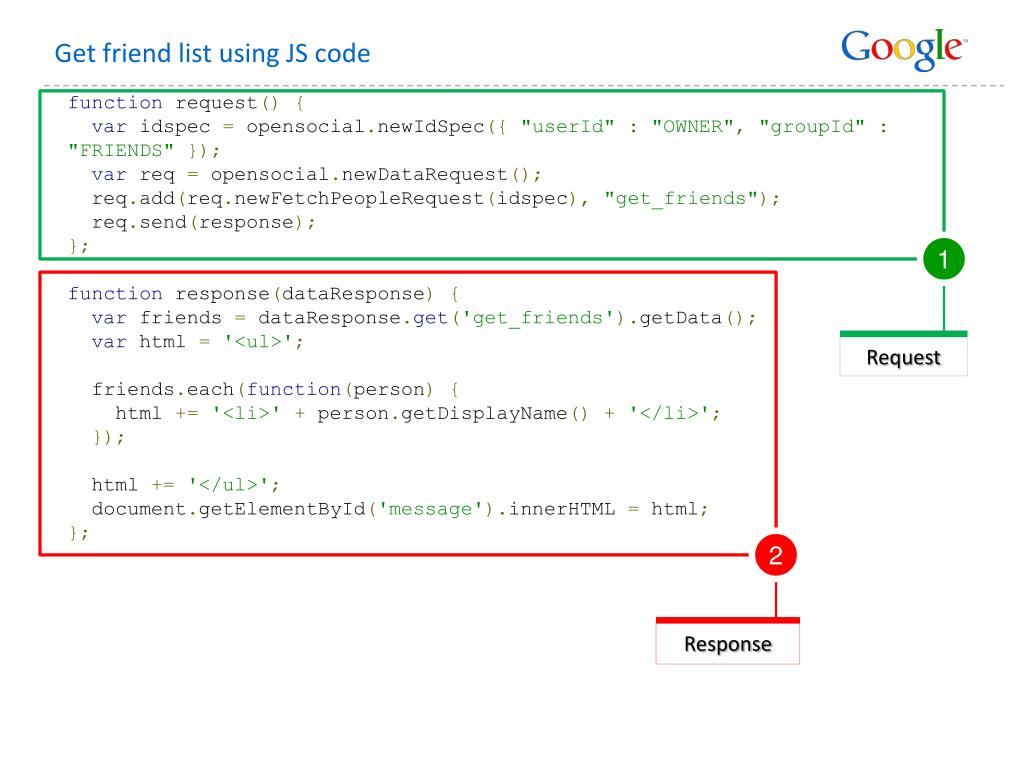Click 'var req = opensocial.newDataRequest();' line

click(317, 175)
